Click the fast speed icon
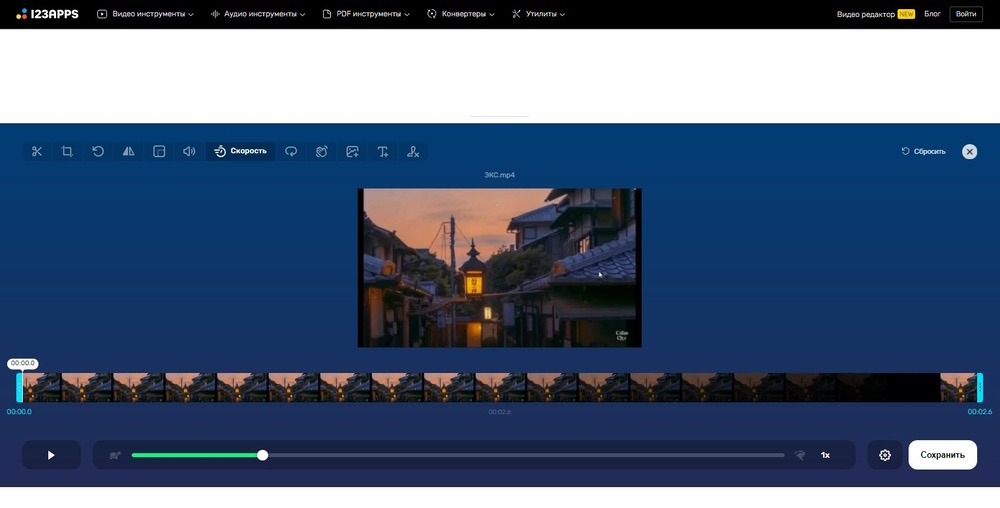The image size is (1000, 508). [800, 455]
